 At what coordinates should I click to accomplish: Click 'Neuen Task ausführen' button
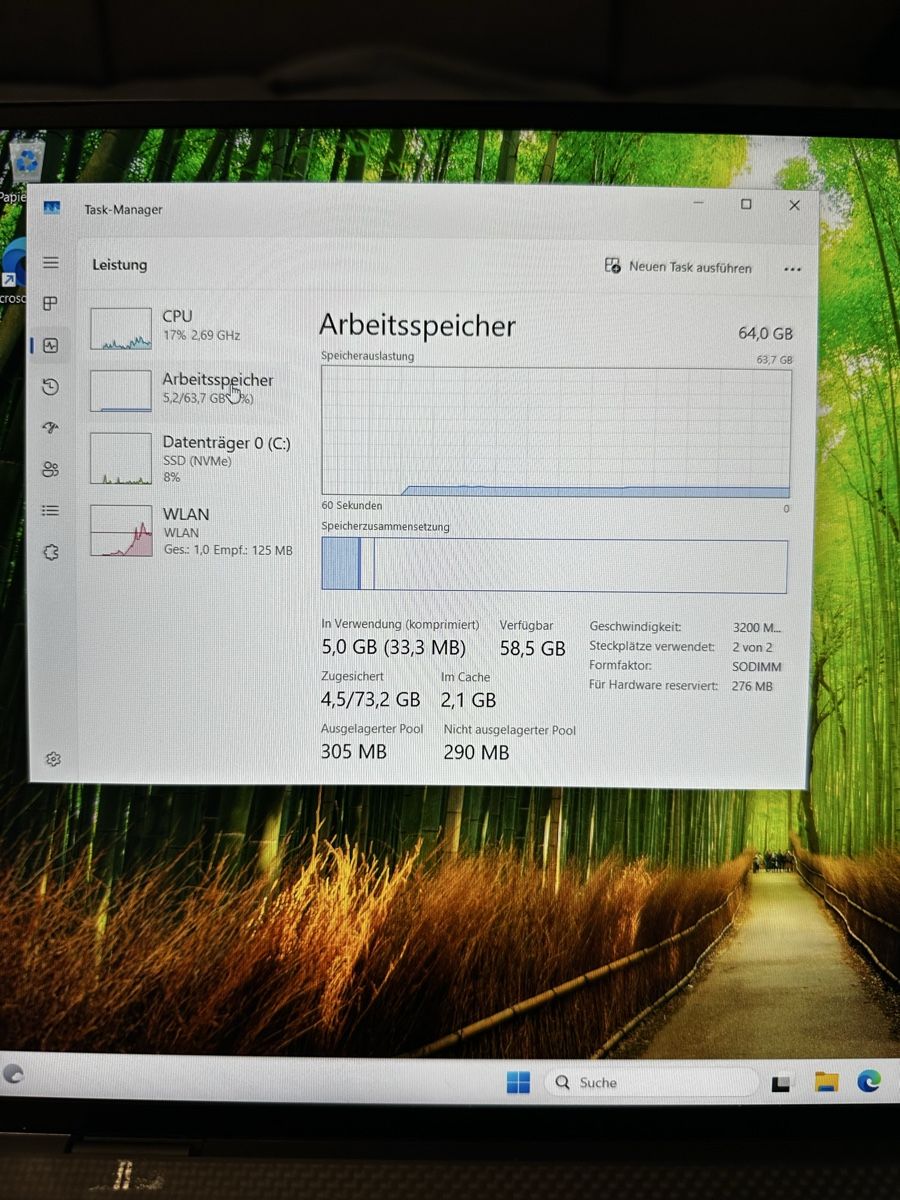pos(678,267)
